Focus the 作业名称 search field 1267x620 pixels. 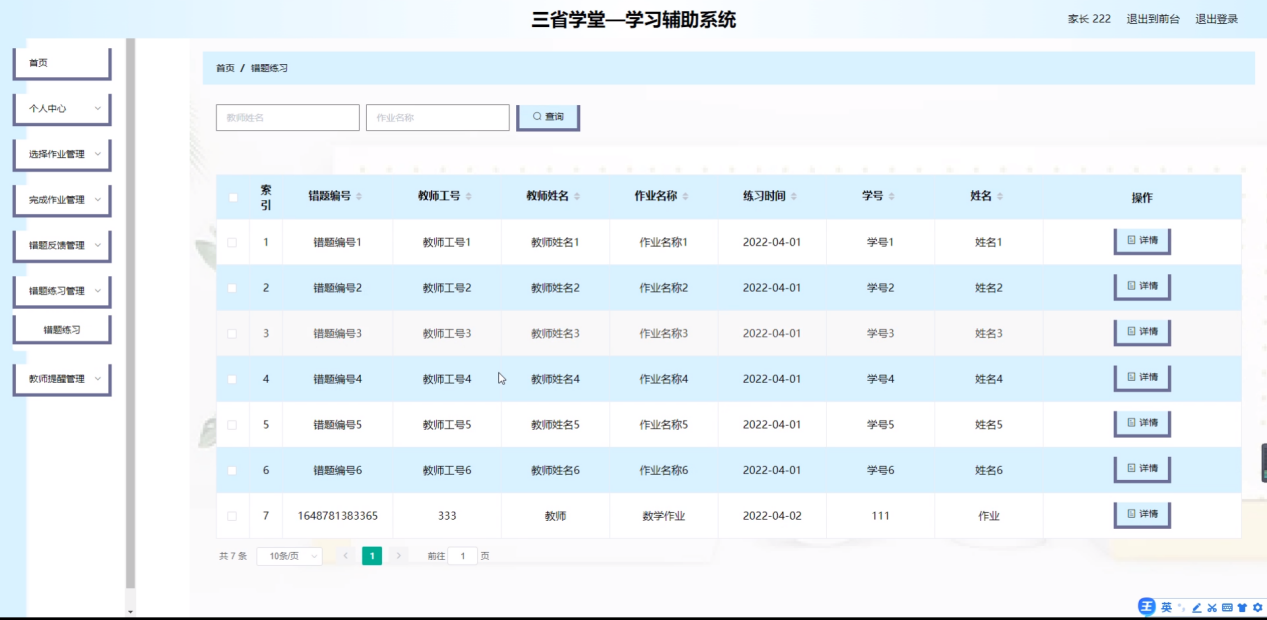[438, 117]
